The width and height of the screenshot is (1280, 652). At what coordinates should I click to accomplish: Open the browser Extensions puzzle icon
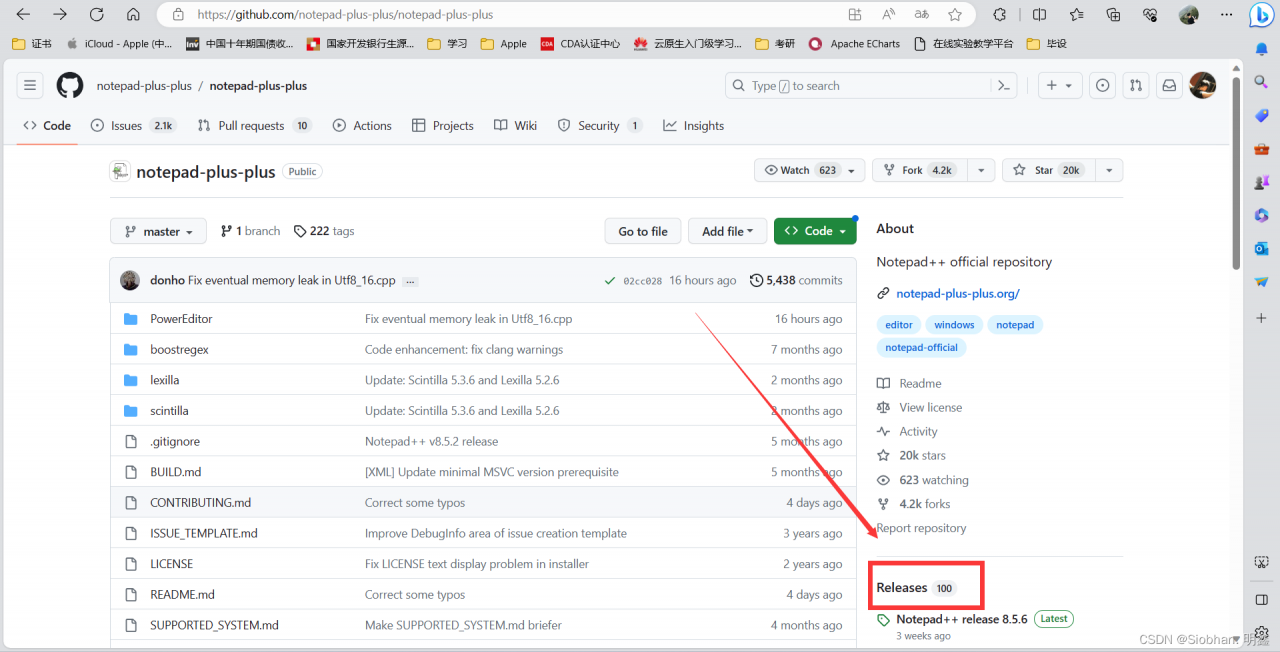coord(999,15)
